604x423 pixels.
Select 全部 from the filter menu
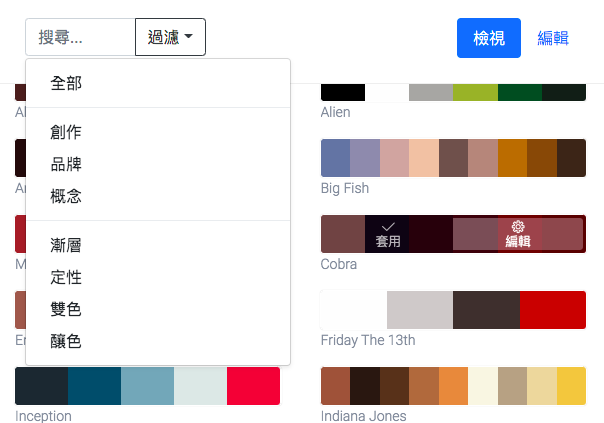click(66, 83)
